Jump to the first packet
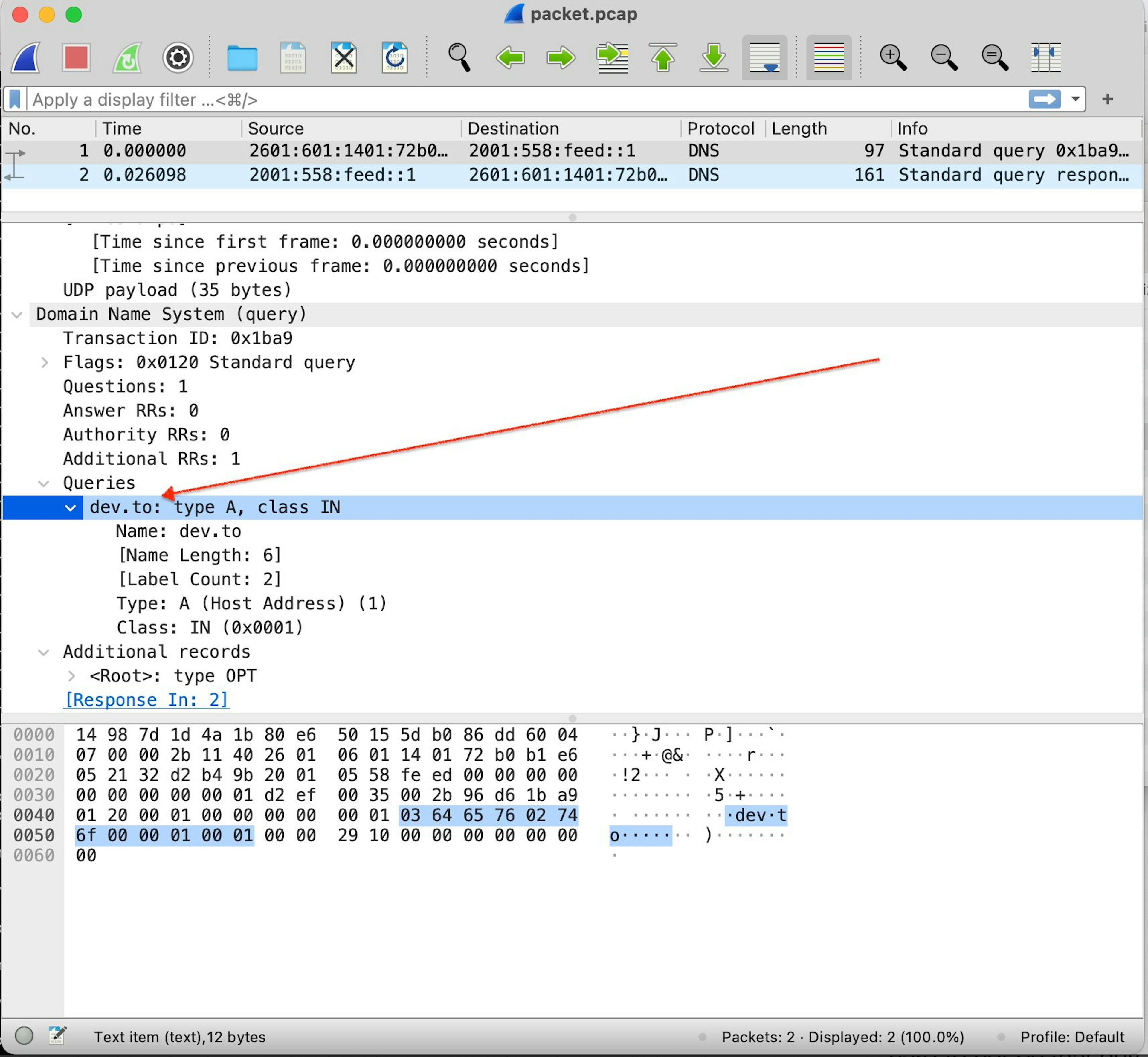 [x=663, y=57]
